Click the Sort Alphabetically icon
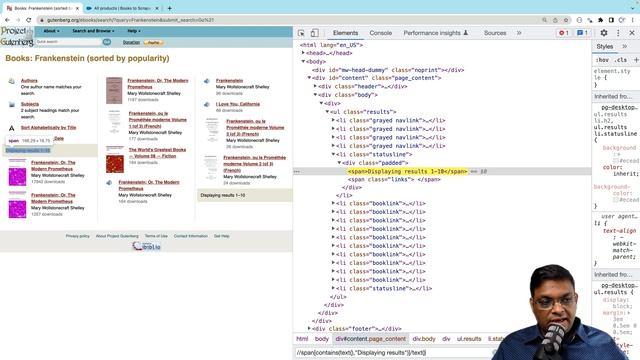640x360 pixels. [x=11, y=128]
